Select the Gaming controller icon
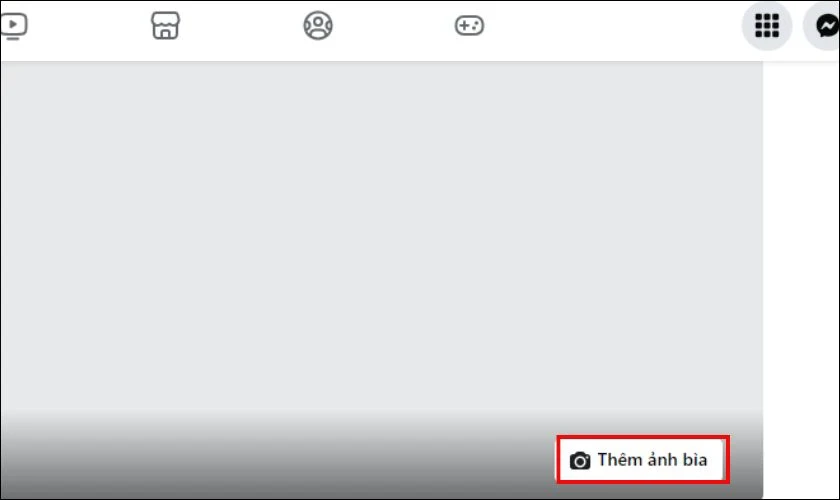The height and width of the screenshot is (500, 840). pos(469,25)
